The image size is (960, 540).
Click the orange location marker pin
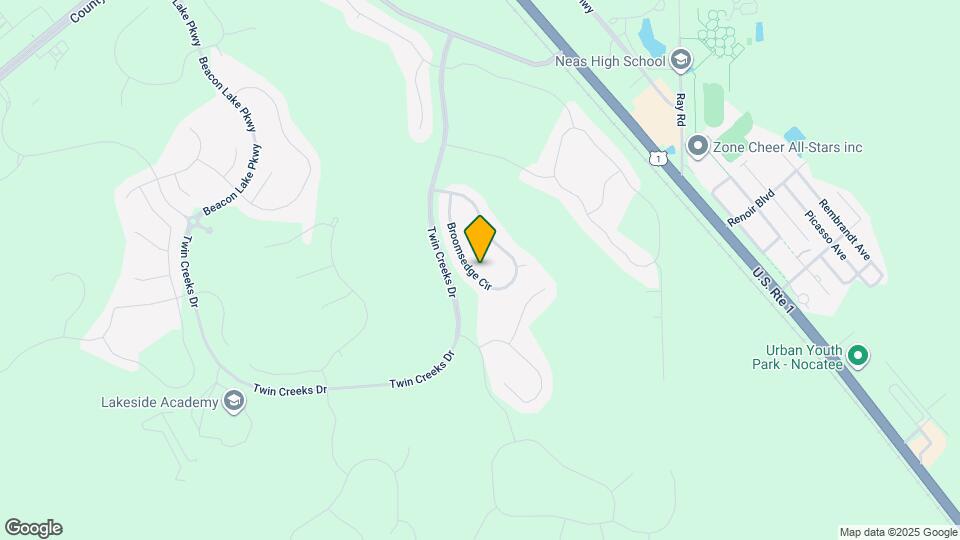tap(480, 239)
